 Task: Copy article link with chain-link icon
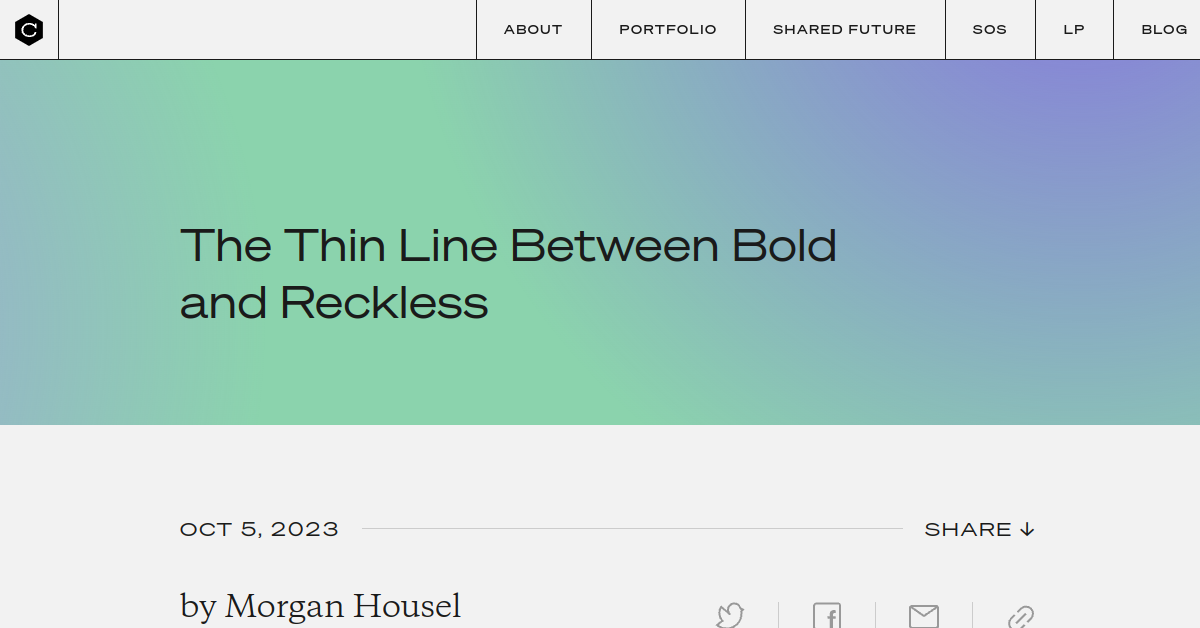pos(1020,616)
